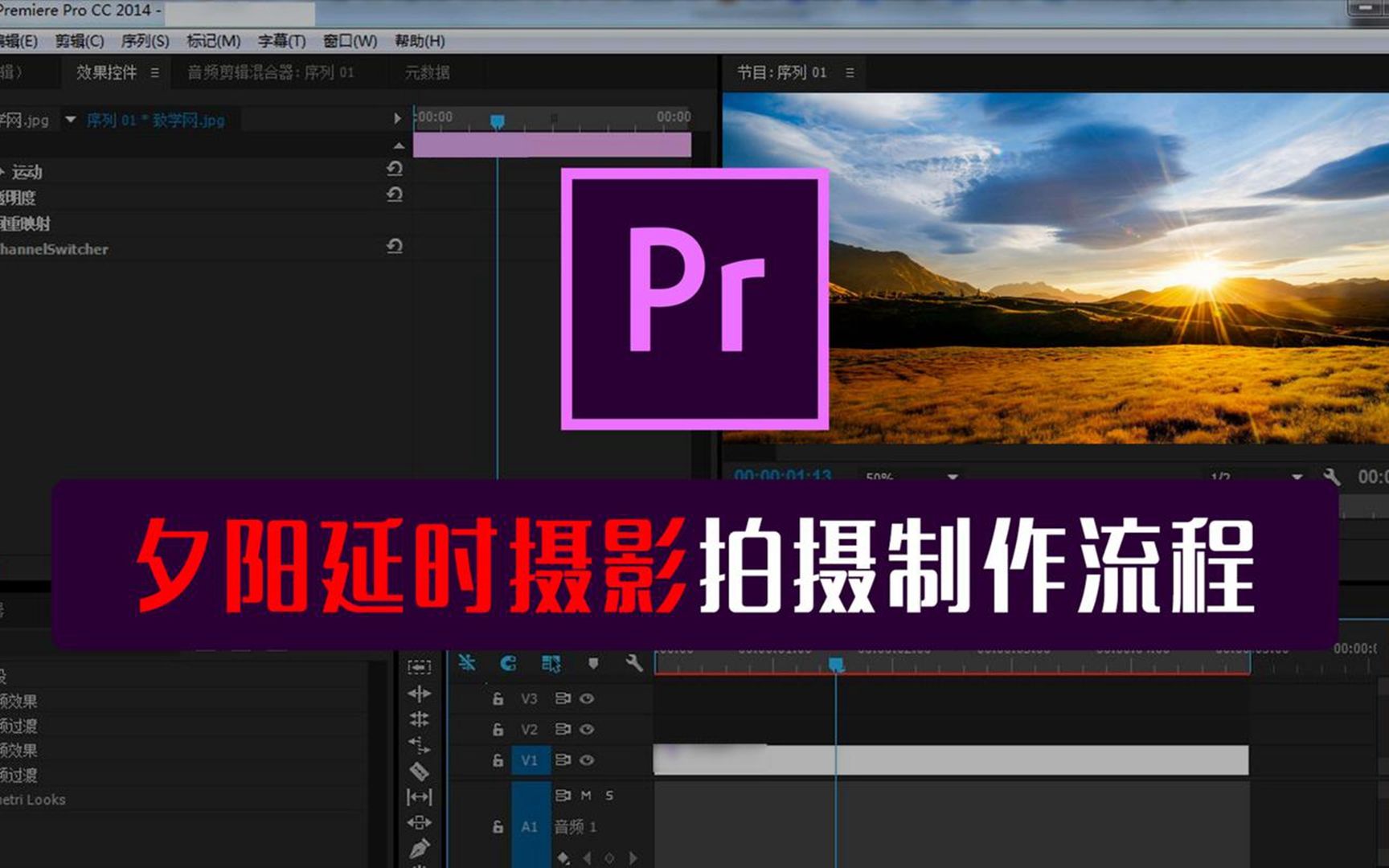Screen dimensions: 1389x868
Task: Target the A1 audio track header
Action: (530, 825)
